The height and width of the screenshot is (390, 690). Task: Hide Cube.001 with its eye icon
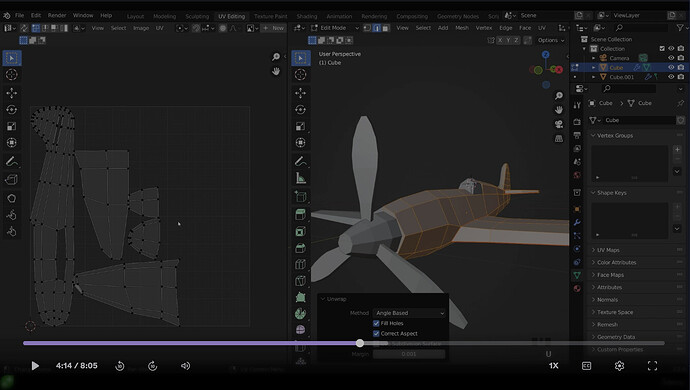pyautogui.click(x=671, y=77)
